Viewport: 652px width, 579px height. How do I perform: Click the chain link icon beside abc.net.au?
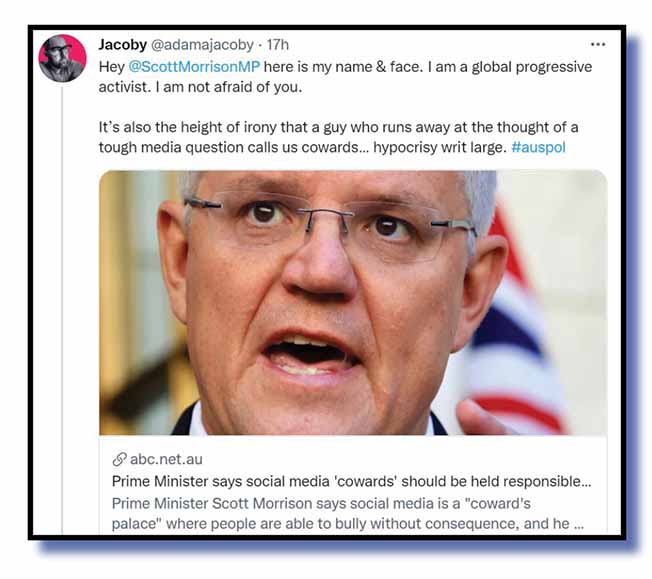pos(119,459)
